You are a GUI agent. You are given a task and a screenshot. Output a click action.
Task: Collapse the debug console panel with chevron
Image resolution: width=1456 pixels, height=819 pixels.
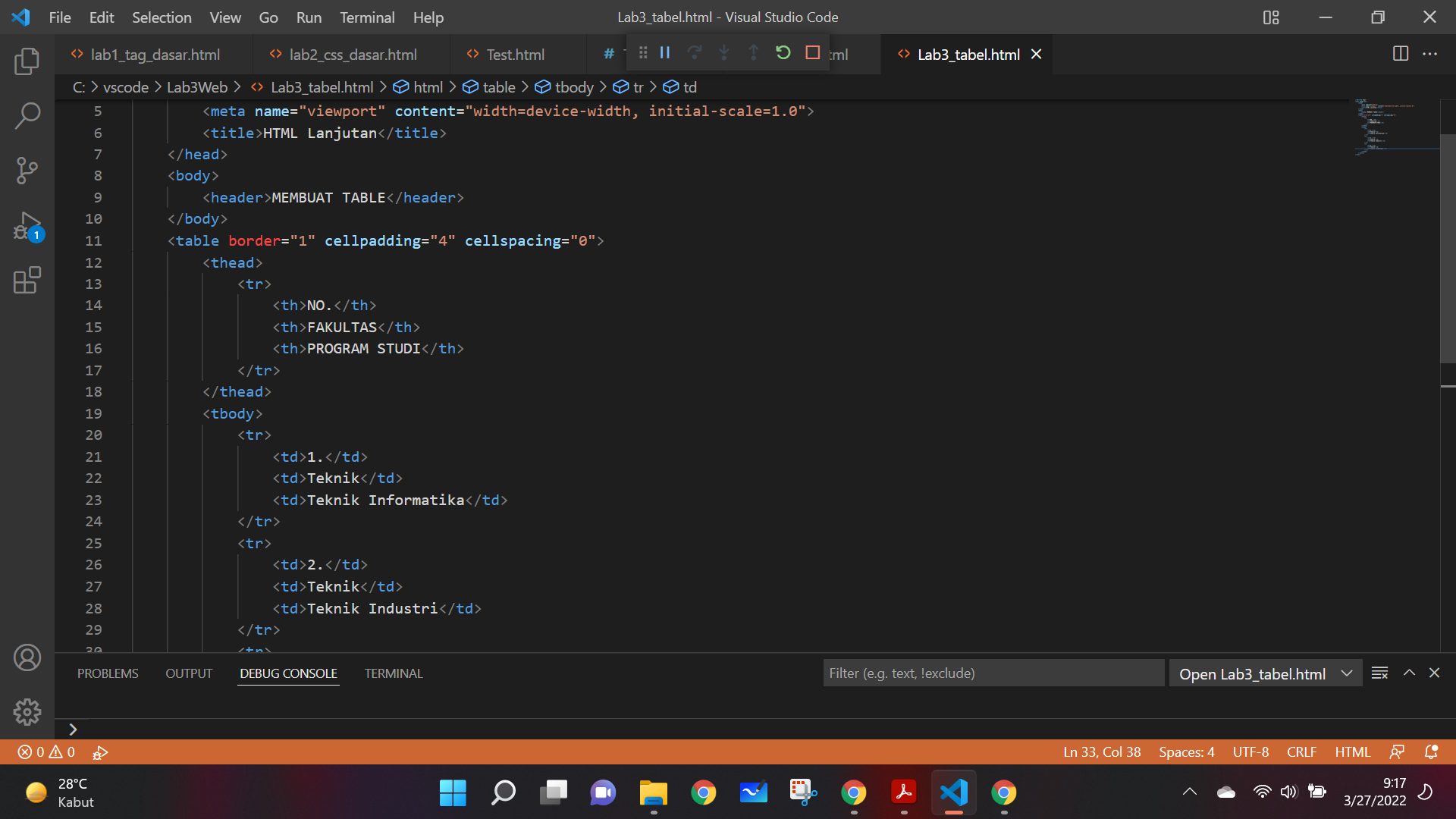point(1409,673)
